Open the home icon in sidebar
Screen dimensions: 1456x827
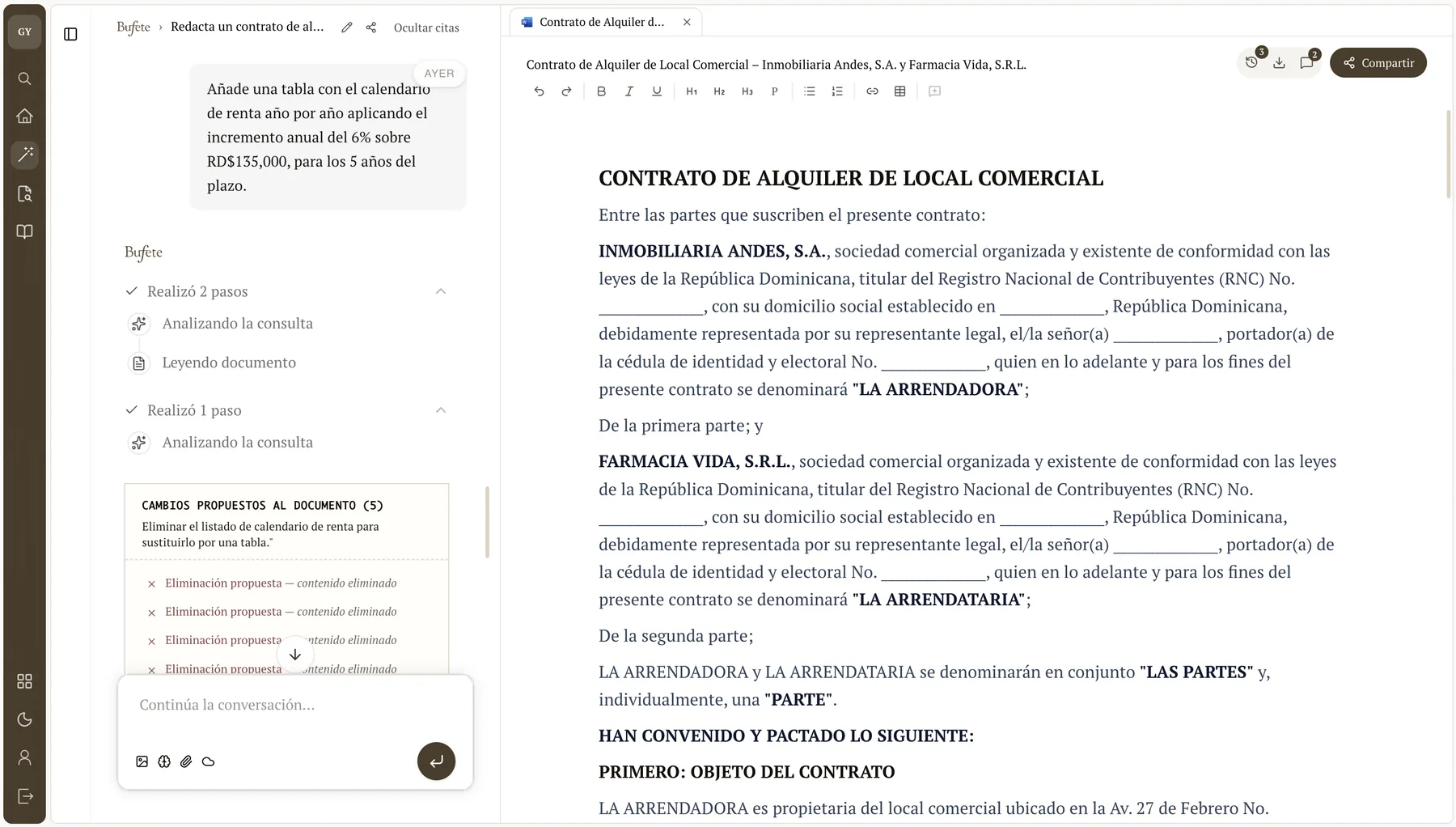(x=24, y=117)
